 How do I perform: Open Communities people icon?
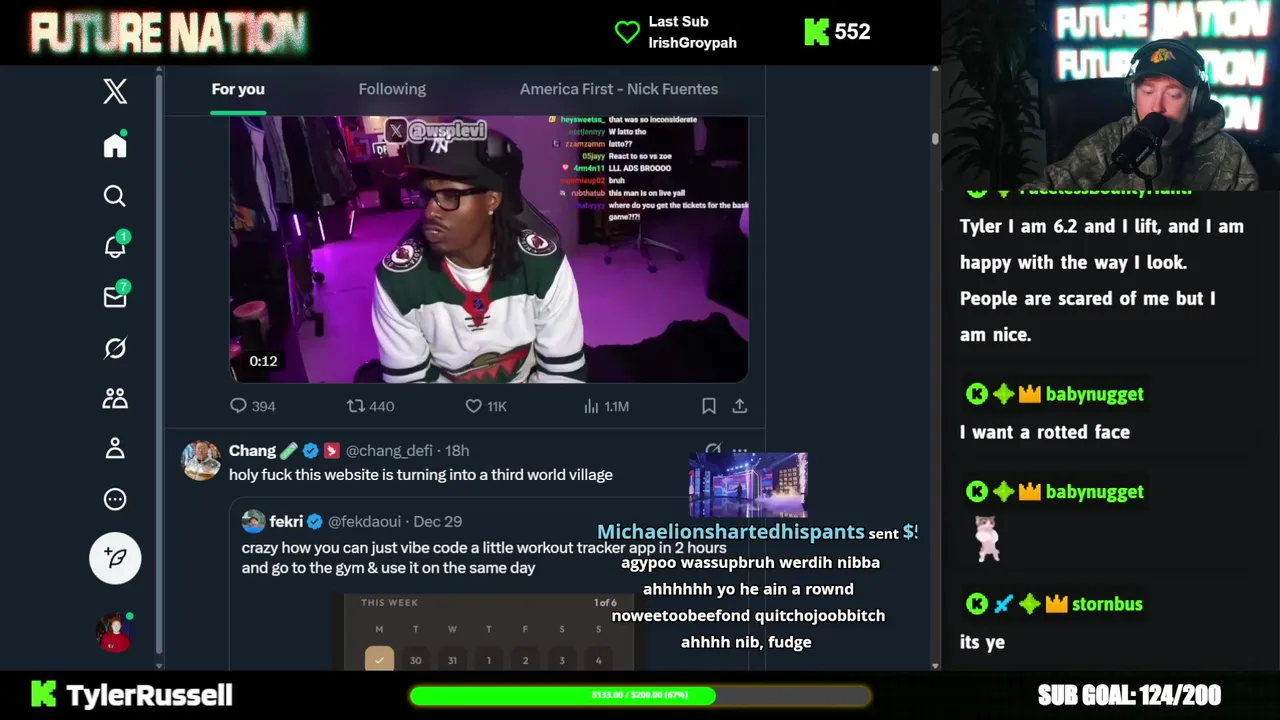pos(115,398)
